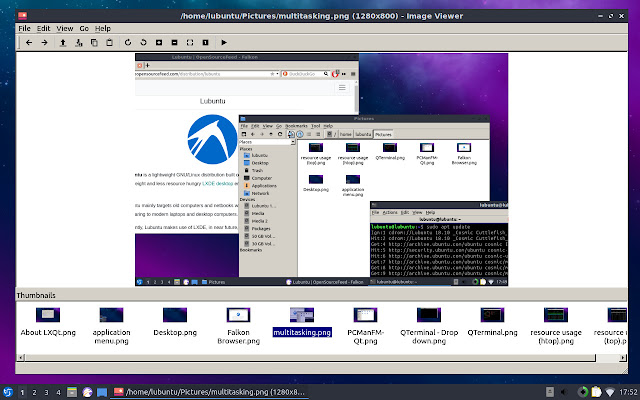
Task: Open the File menu
Action: [x=24, y=29]
